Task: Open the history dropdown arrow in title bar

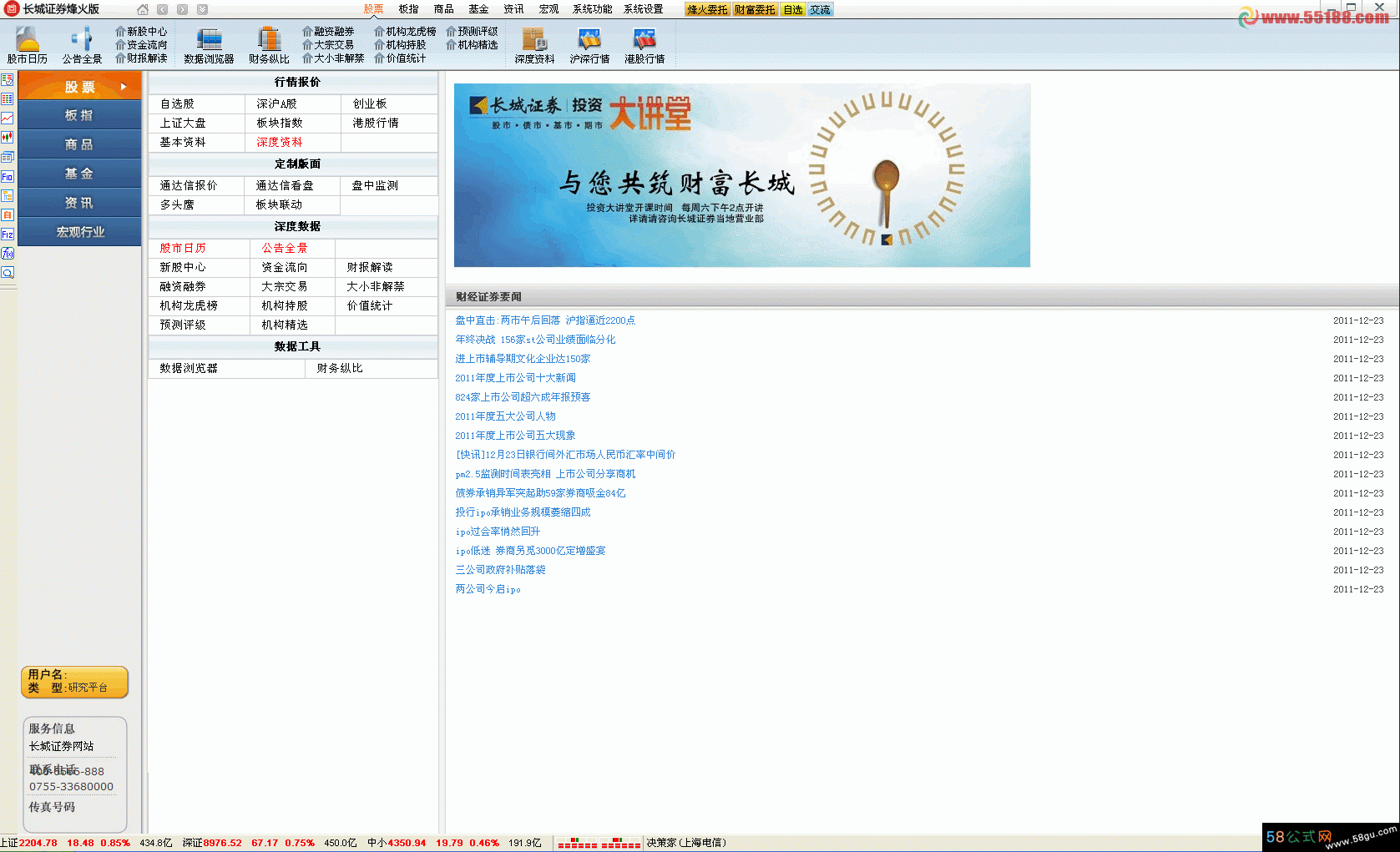Action: [202, 10]
